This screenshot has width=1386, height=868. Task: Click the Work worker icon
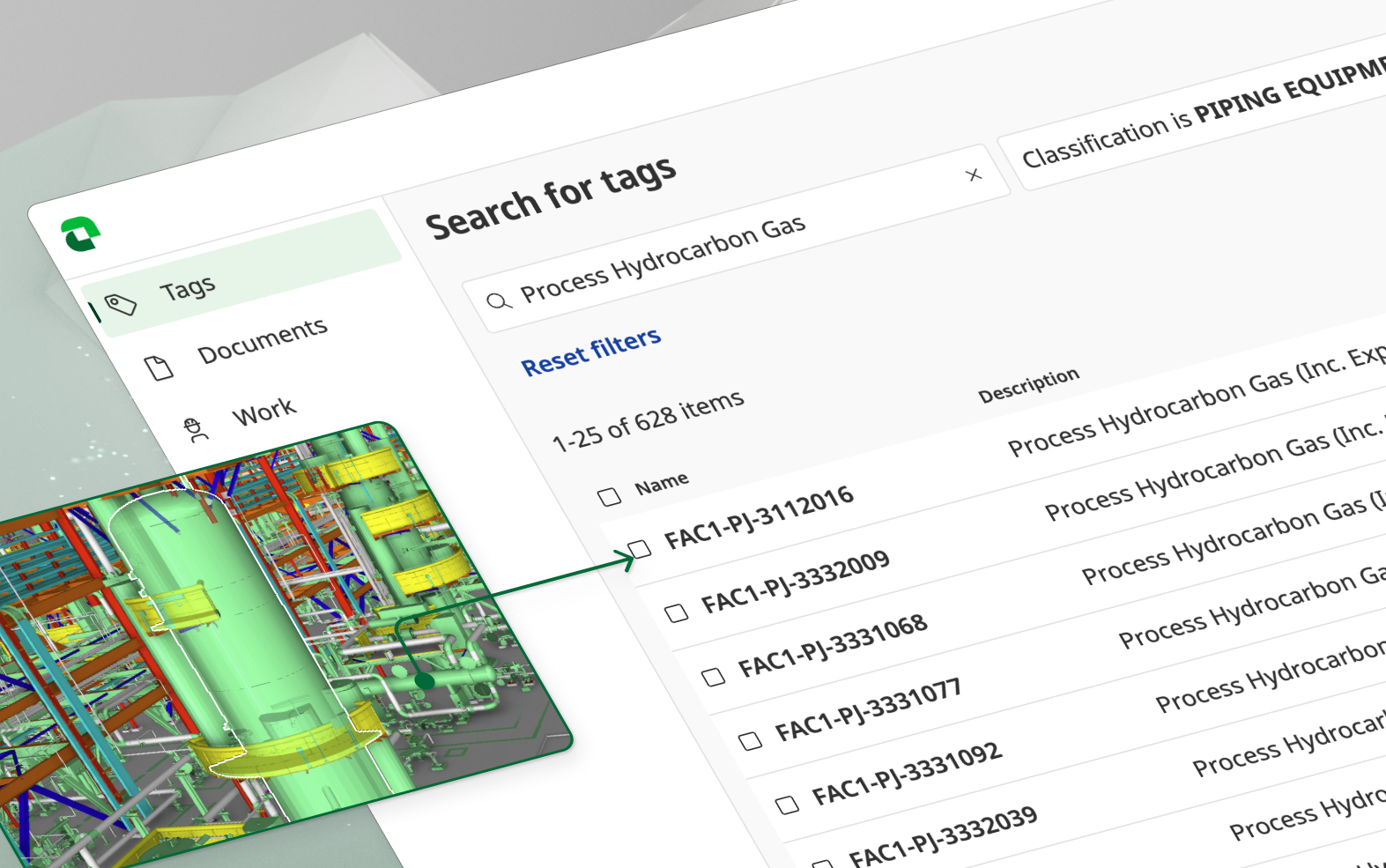coord(196,429)
